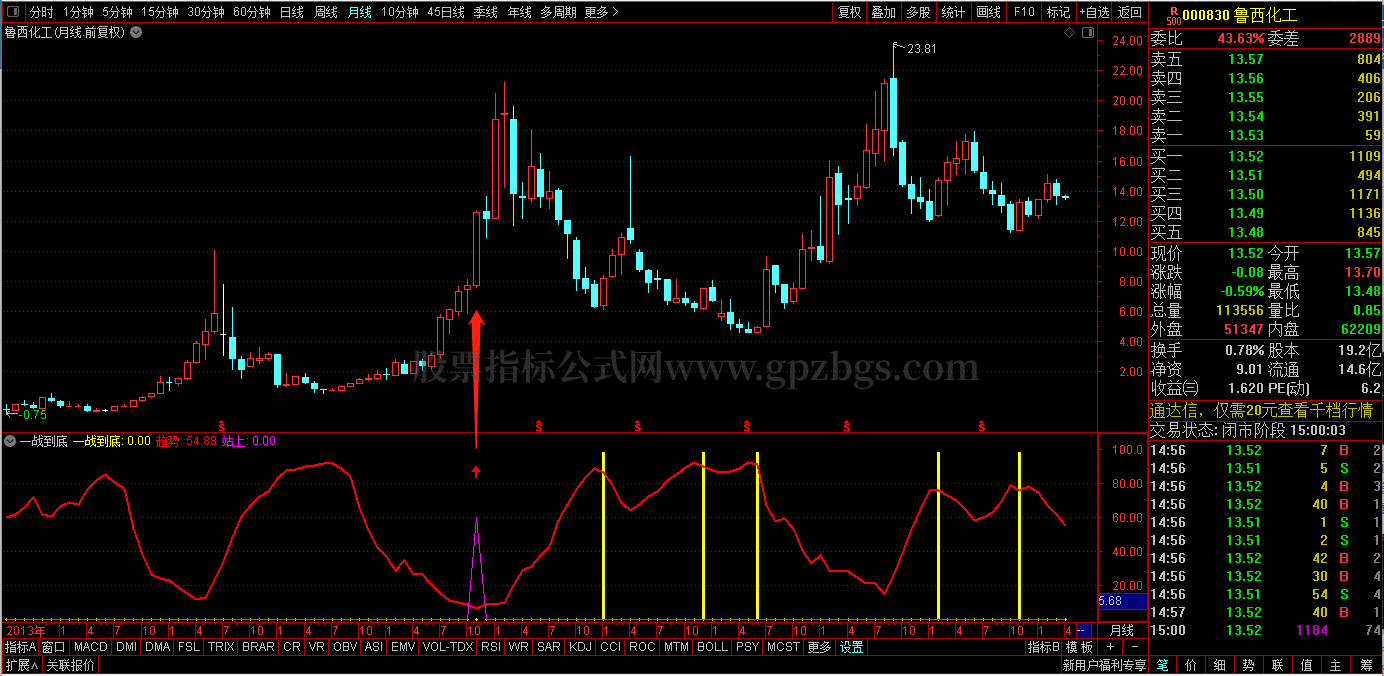Image resolution: width=1384 pixels, height=676 pixels.
Task: Click the plus zoom icon next to 模板
Action: click(x=1110, y=647)
